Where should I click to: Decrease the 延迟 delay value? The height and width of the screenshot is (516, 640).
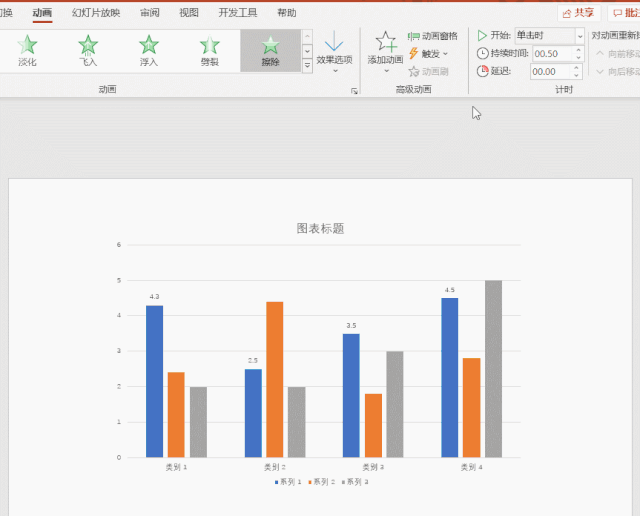coord(576,75)
